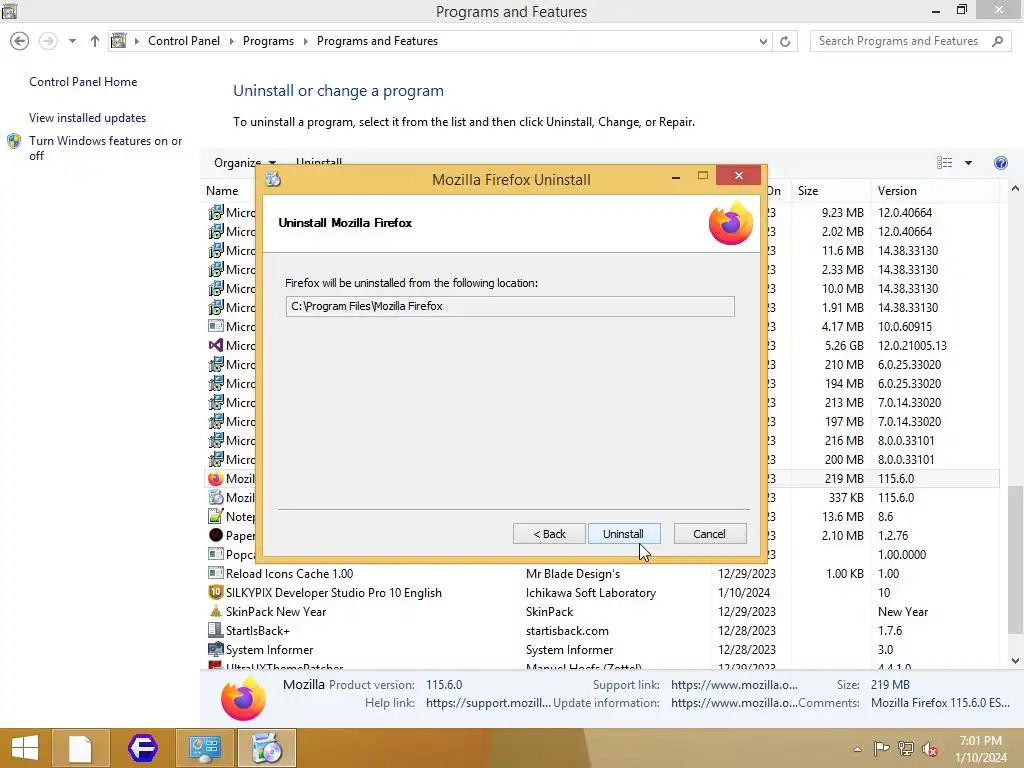The width and height of the screenshot is (1024, 768).
Task: Select the StartIsBack+ entry
Action: (601, 630)
